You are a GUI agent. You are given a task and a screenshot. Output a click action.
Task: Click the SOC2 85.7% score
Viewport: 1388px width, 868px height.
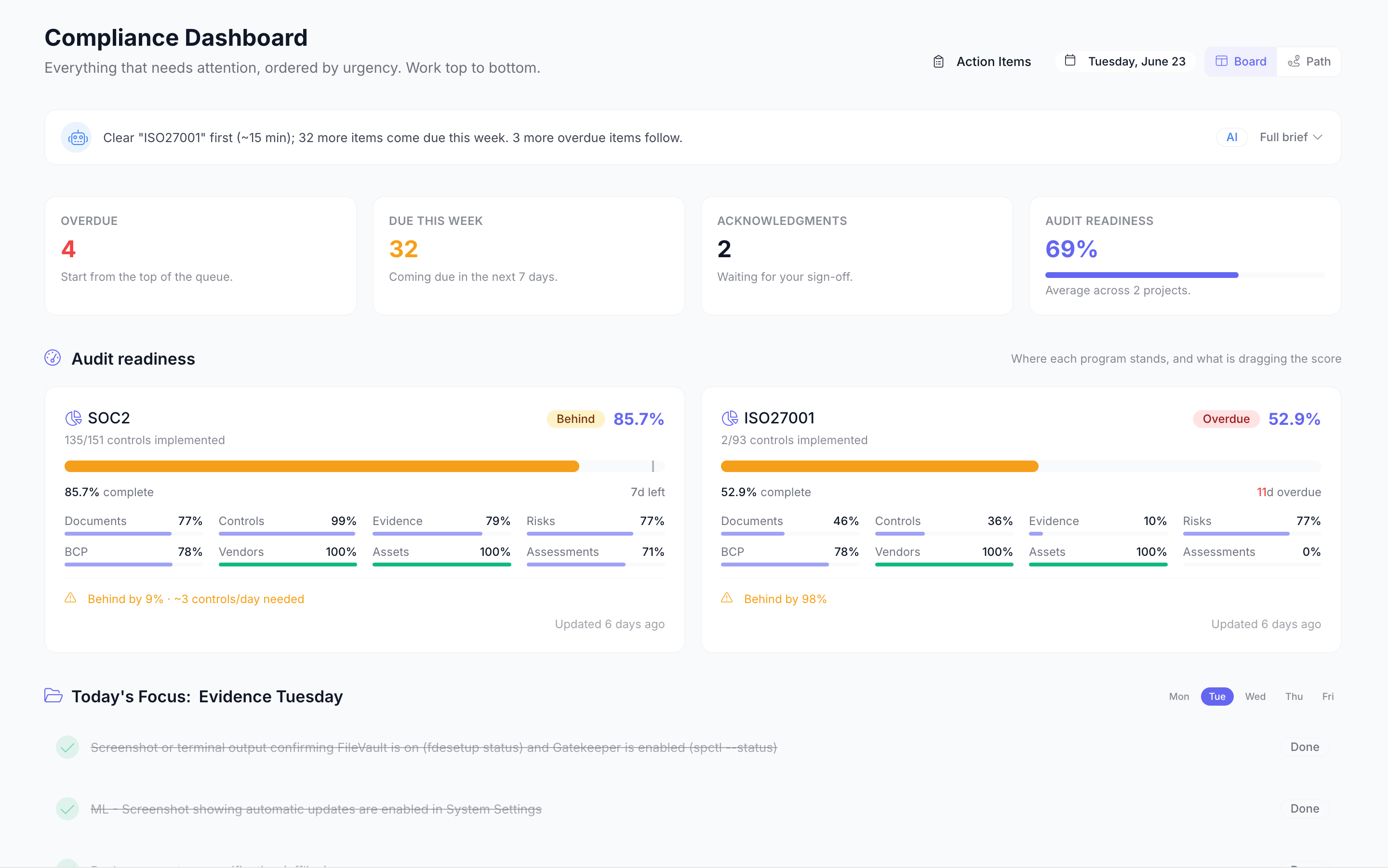point(639,419)
